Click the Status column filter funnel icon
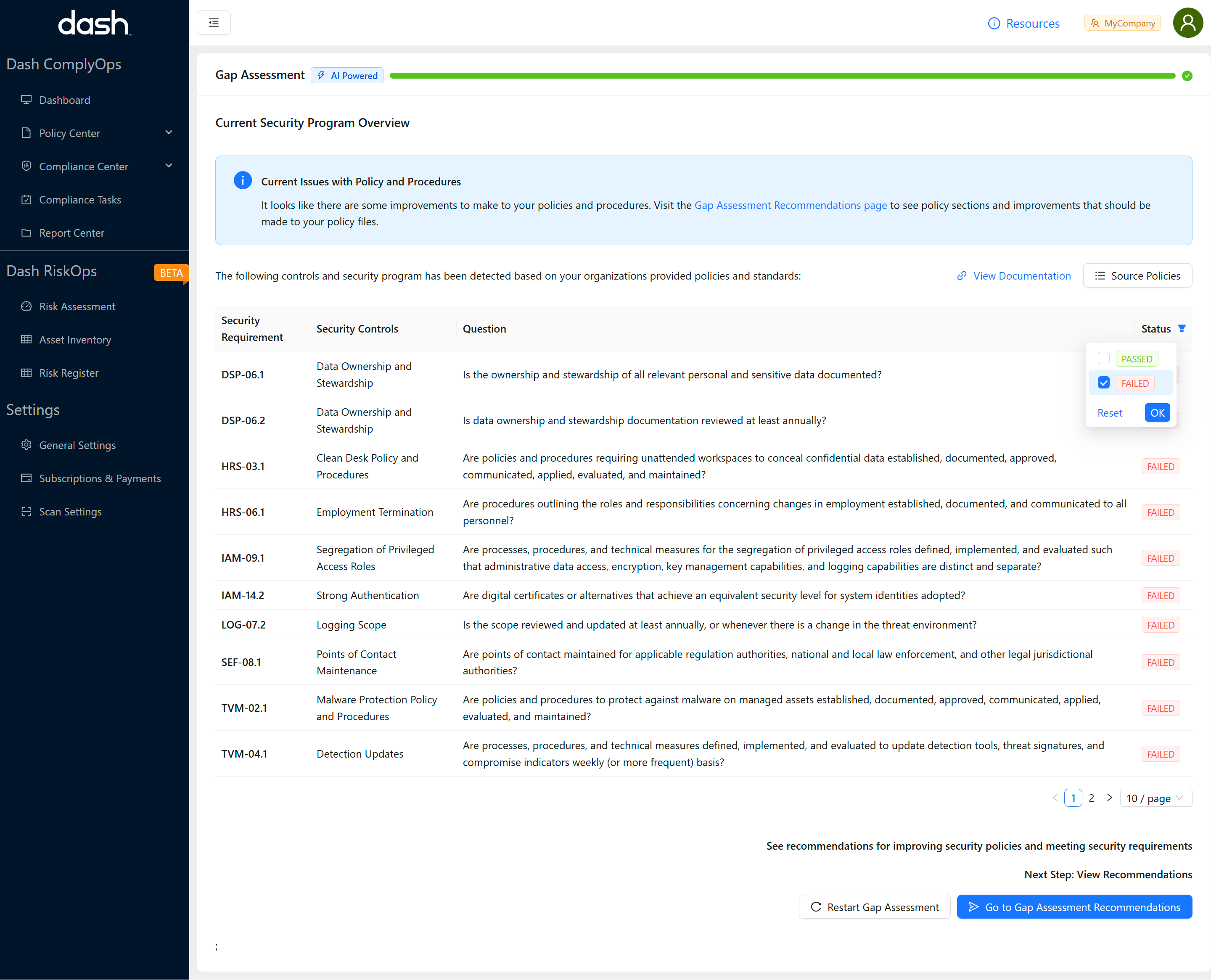 click(x=1182, y=328)
